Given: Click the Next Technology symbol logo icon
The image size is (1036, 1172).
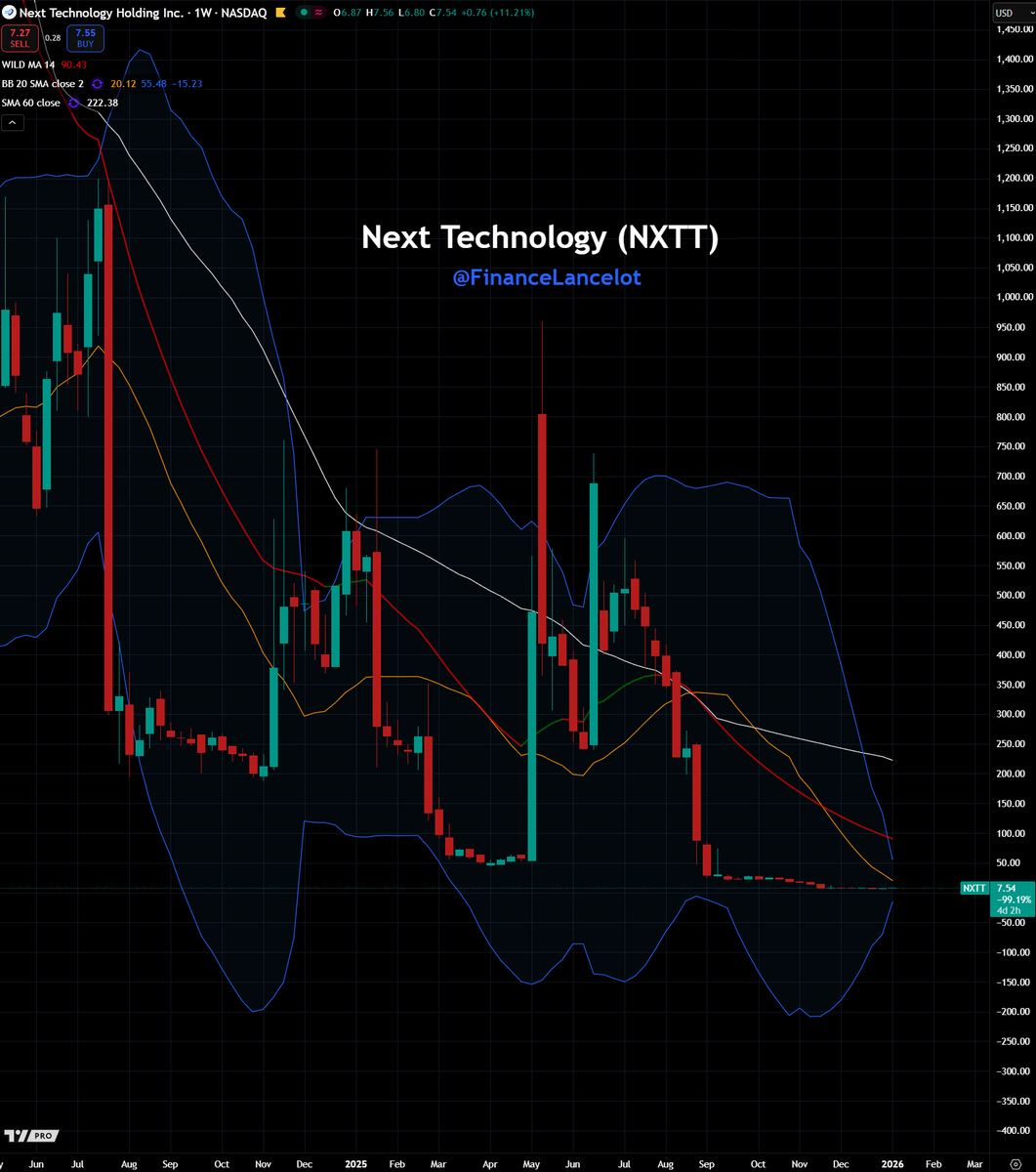Looking at the screenshot, I should click(x=9, y=12).
